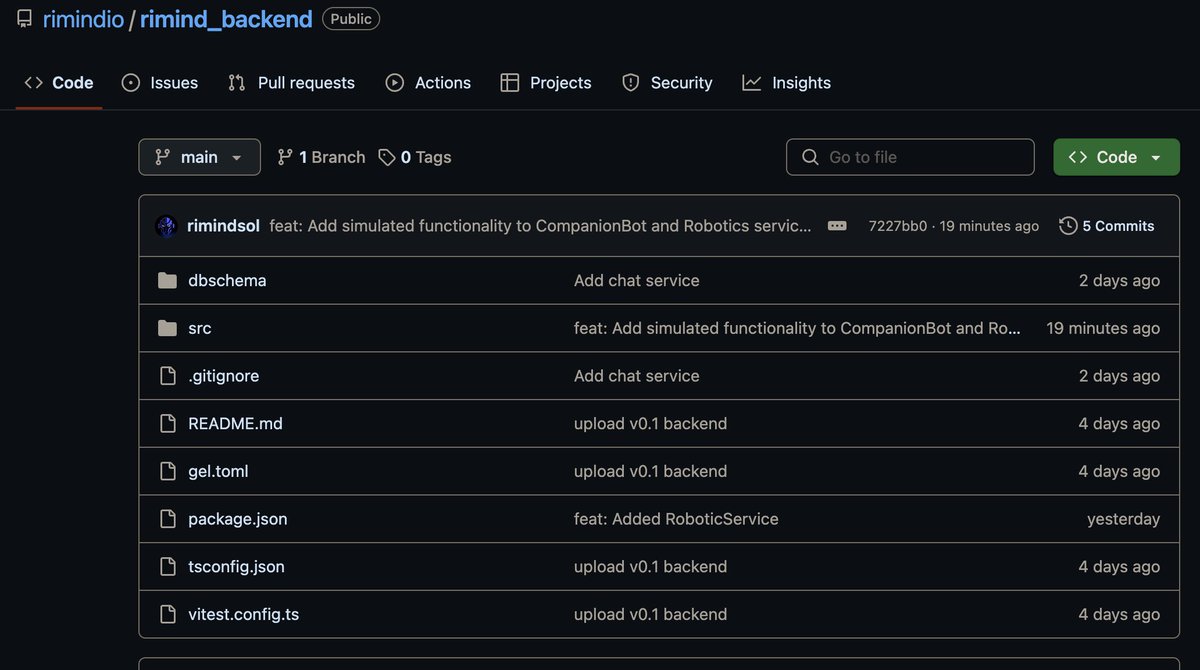Open the rimind_backend repository link
The height and width of the screenshot is (670, 1200).
tap(226, 19)
